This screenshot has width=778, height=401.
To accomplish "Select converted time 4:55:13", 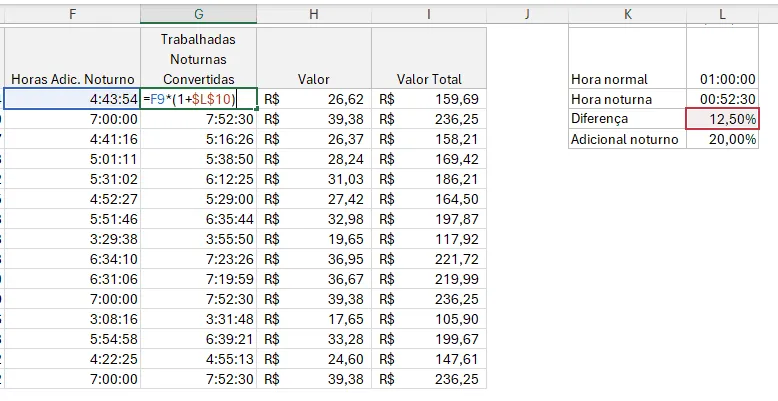I will [198, 359].
